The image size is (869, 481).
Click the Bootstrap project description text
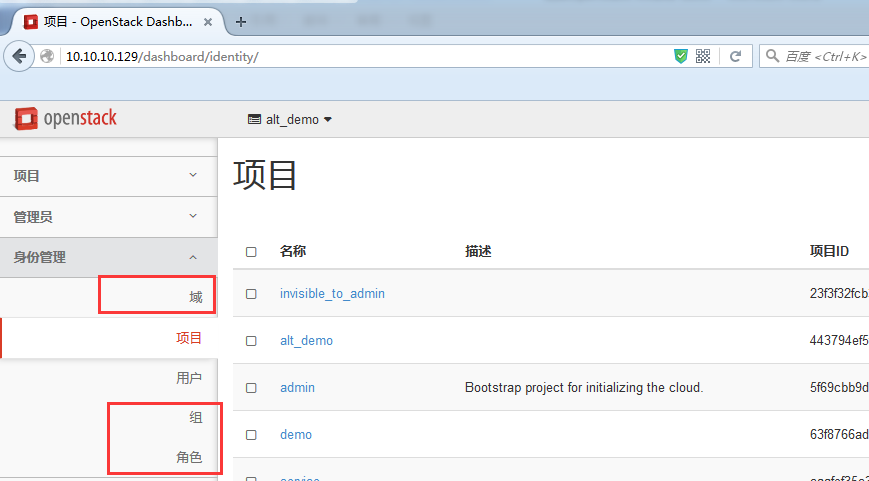tap(584, 387)
